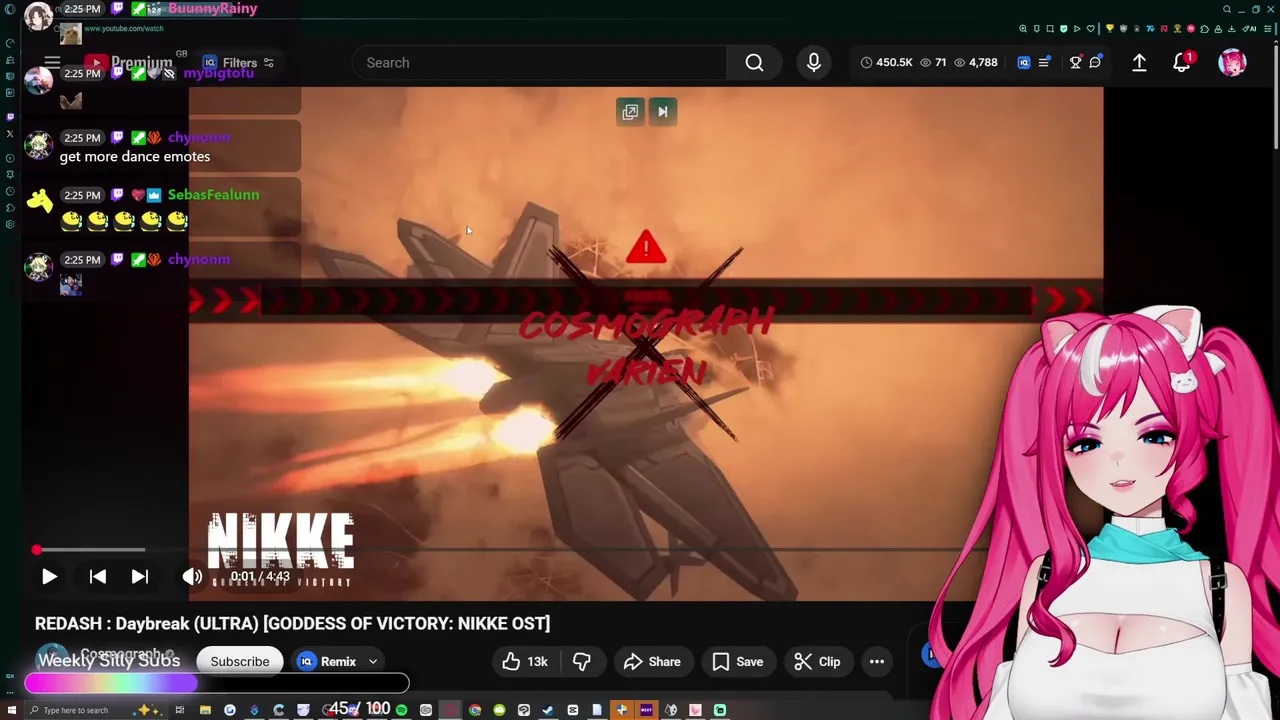This screenshot has width=1280, height=720.
Task: Go to the YouTube Premium home logo
Action: coord(128,63)
